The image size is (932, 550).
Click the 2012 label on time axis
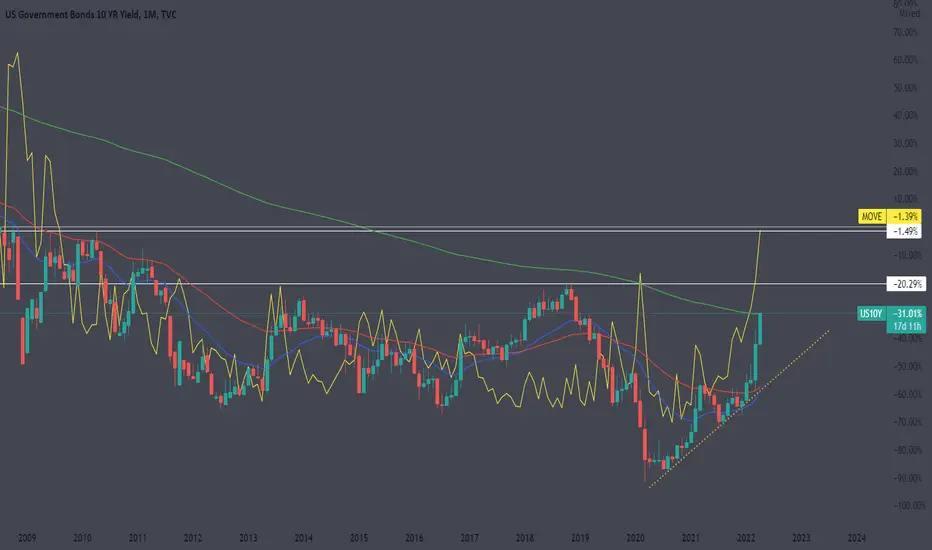tap(193, 538)
